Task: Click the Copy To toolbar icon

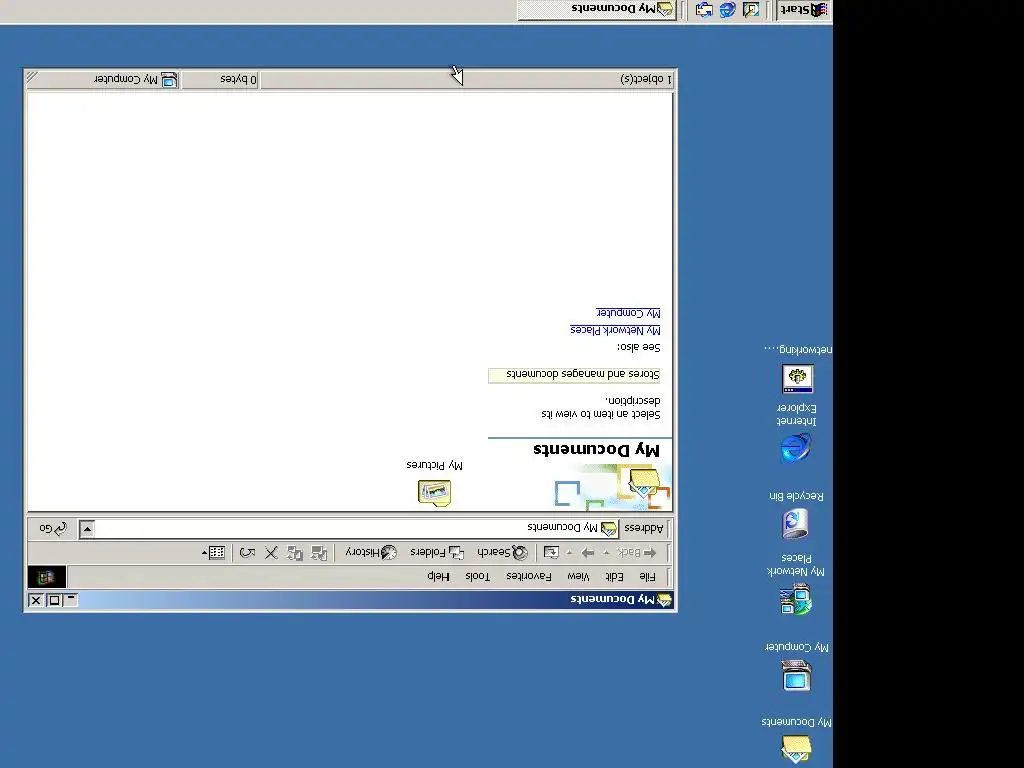Action: click(x=295, y=553)
